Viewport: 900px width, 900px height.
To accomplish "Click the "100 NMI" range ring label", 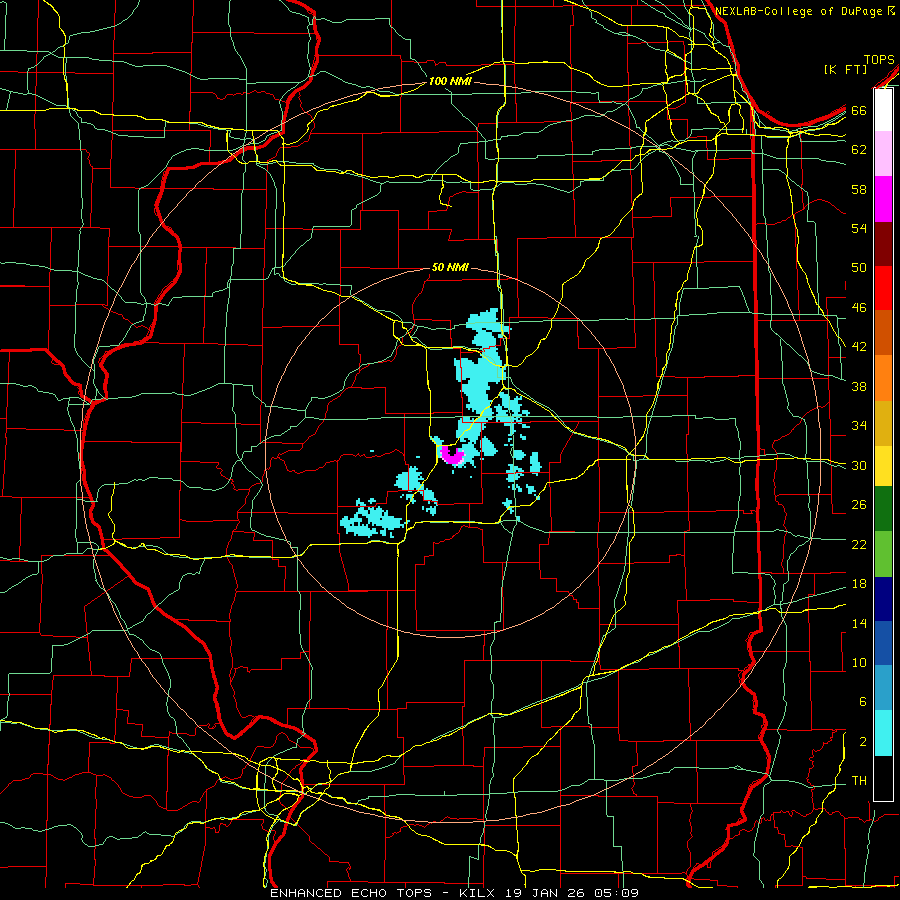I will coord(449,81).
